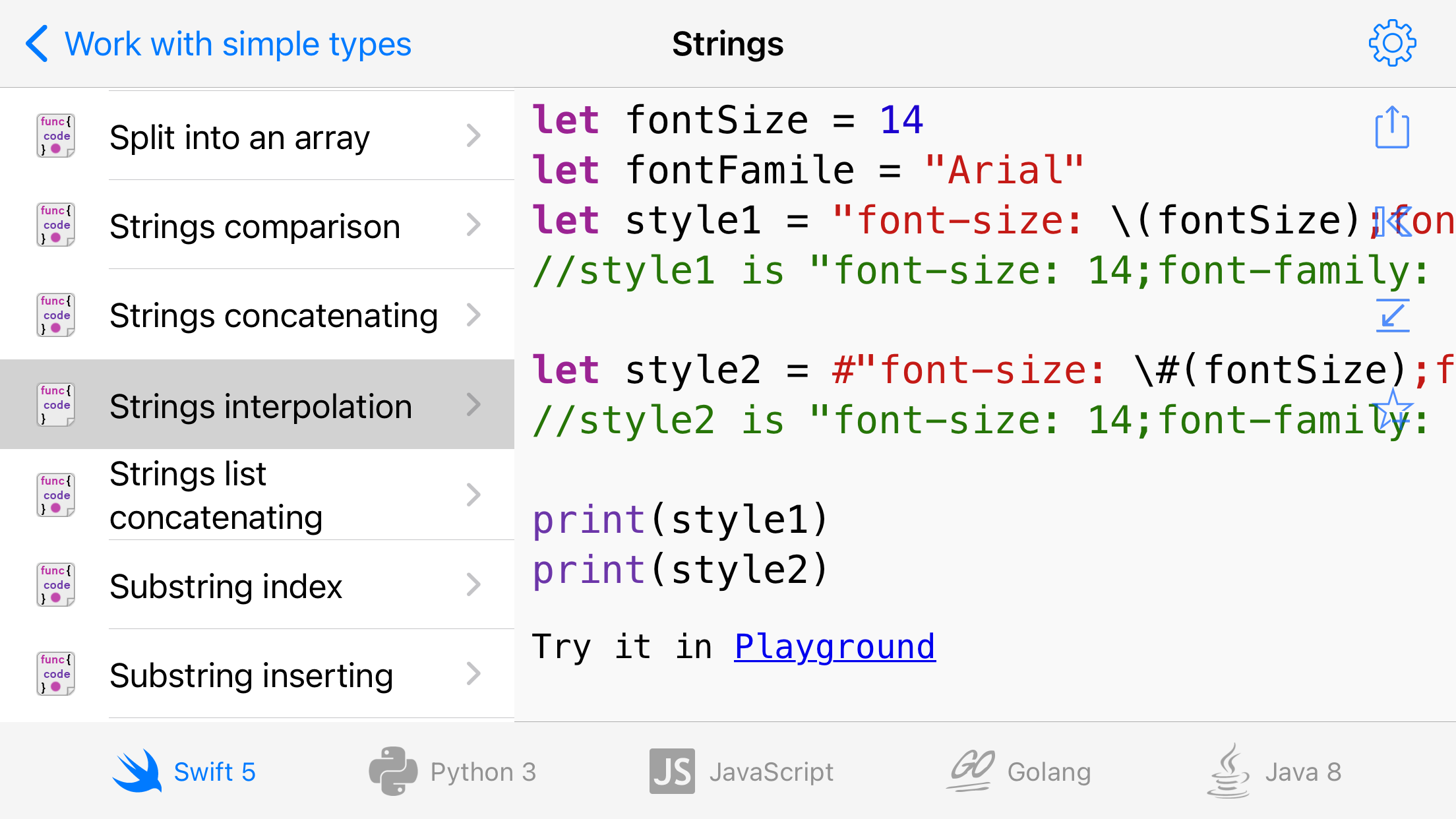Click the Go gopher logo
Viewport: 1456px width, 819px height.
click(x=971, y=770)
